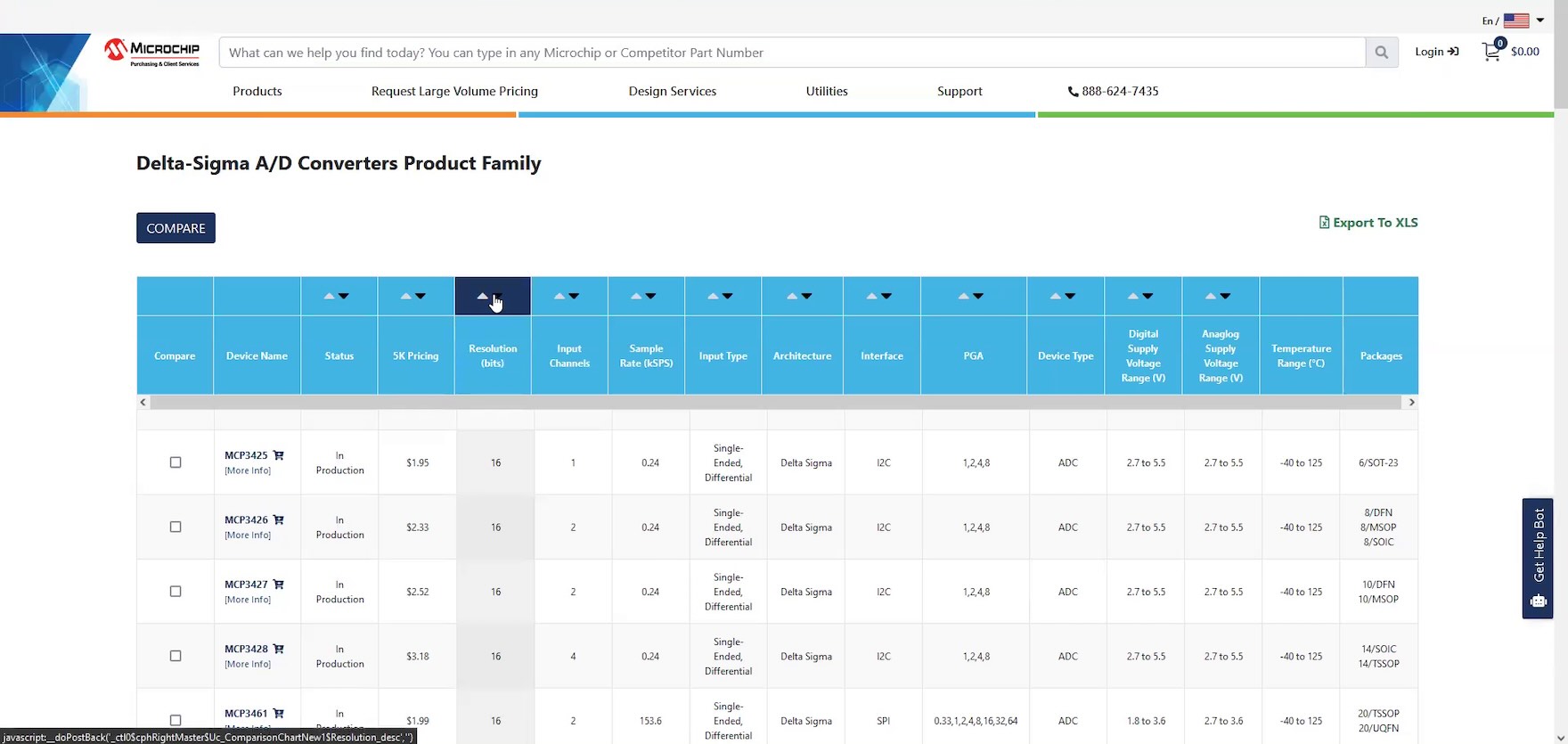Viewport: 1568px width, 744px height.
Task: Sort Sample Rate column ascending
Action: click(x=636, y=296)
